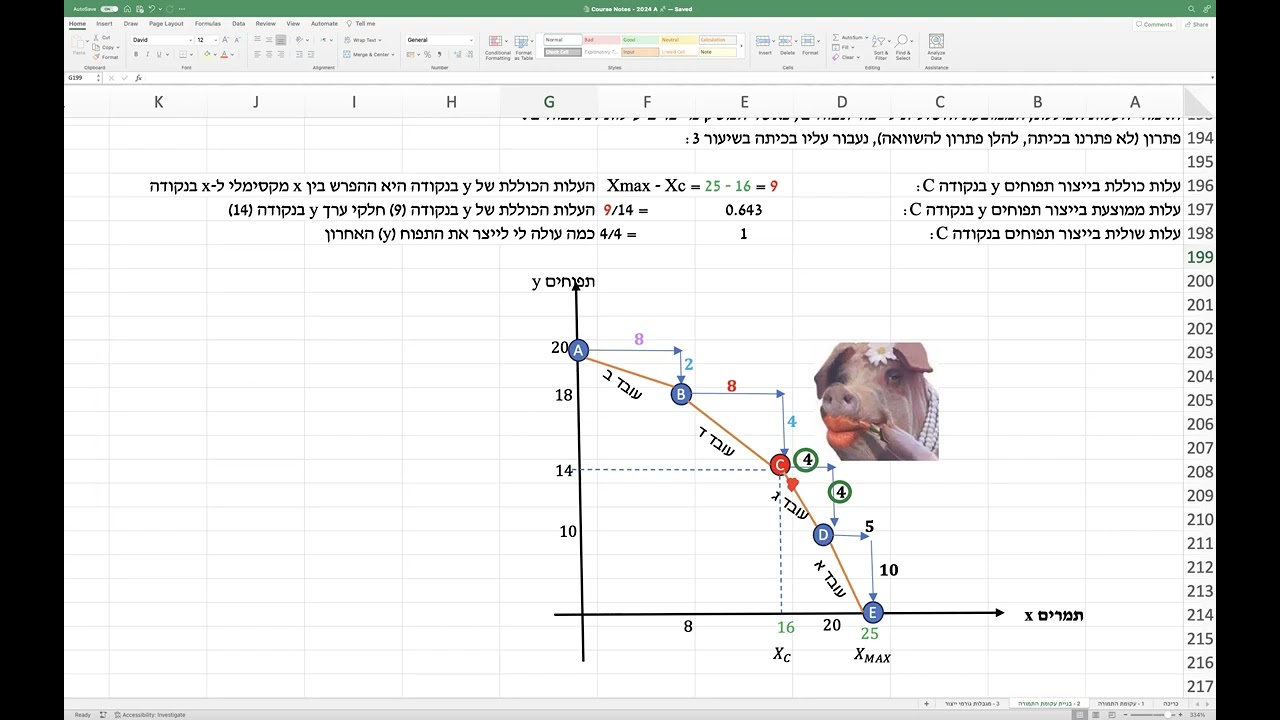
Task: Click the Format painter brush
Action: [106, 56]
